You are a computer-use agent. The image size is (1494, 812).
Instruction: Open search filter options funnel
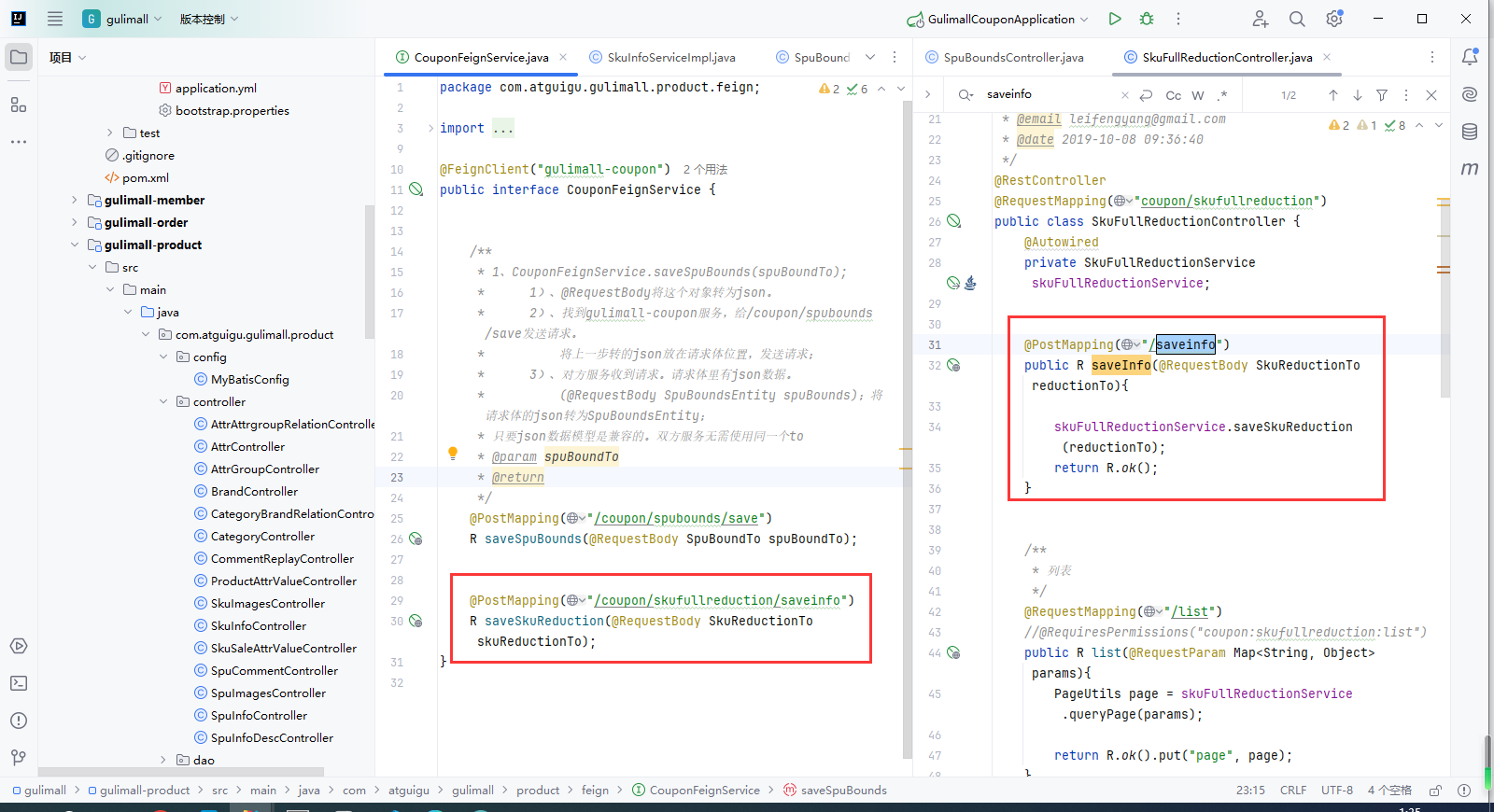click(x=1382, y=95)
